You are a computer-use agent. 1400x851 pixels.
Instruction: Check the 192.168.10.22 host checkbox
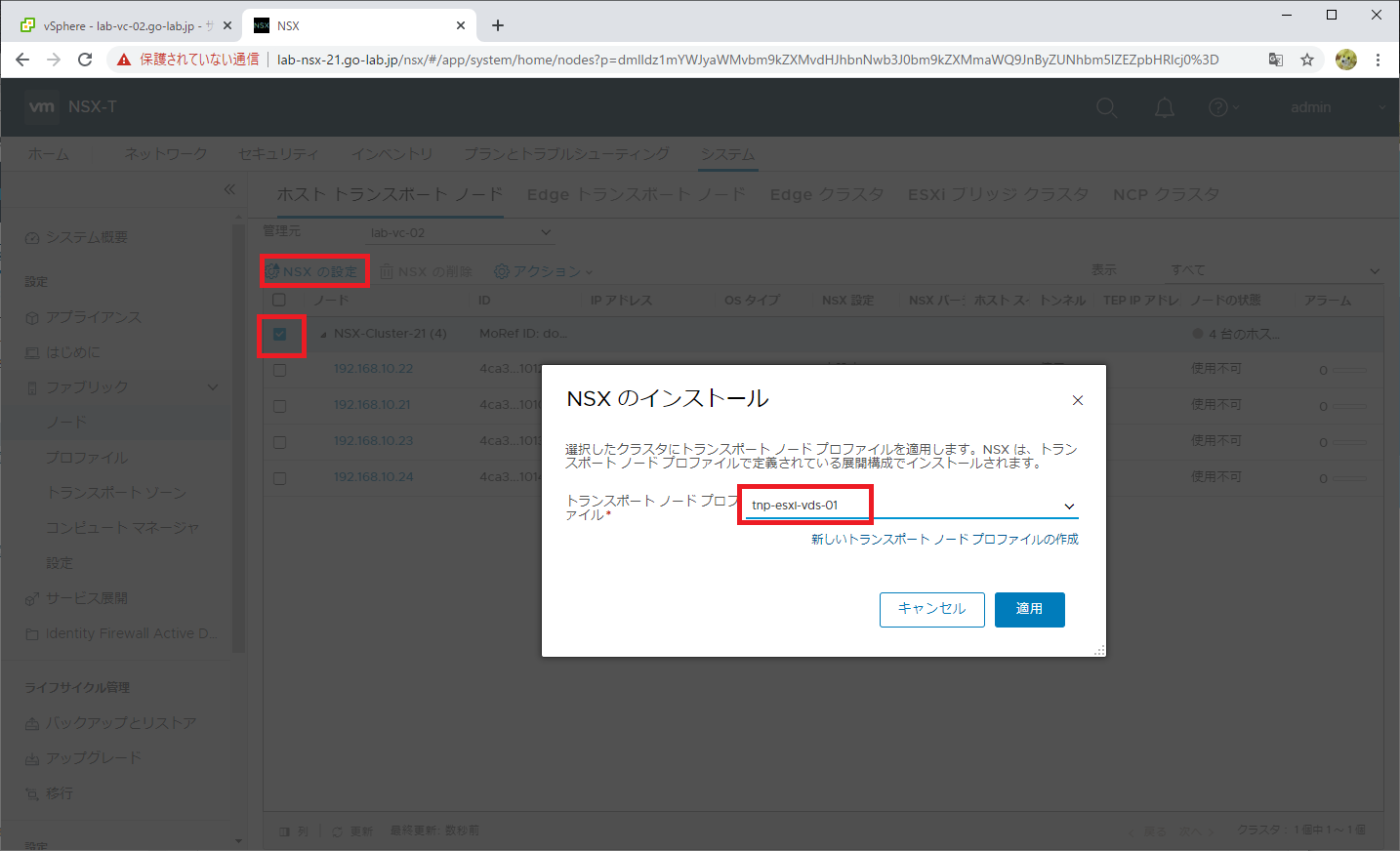click(280, 370)
